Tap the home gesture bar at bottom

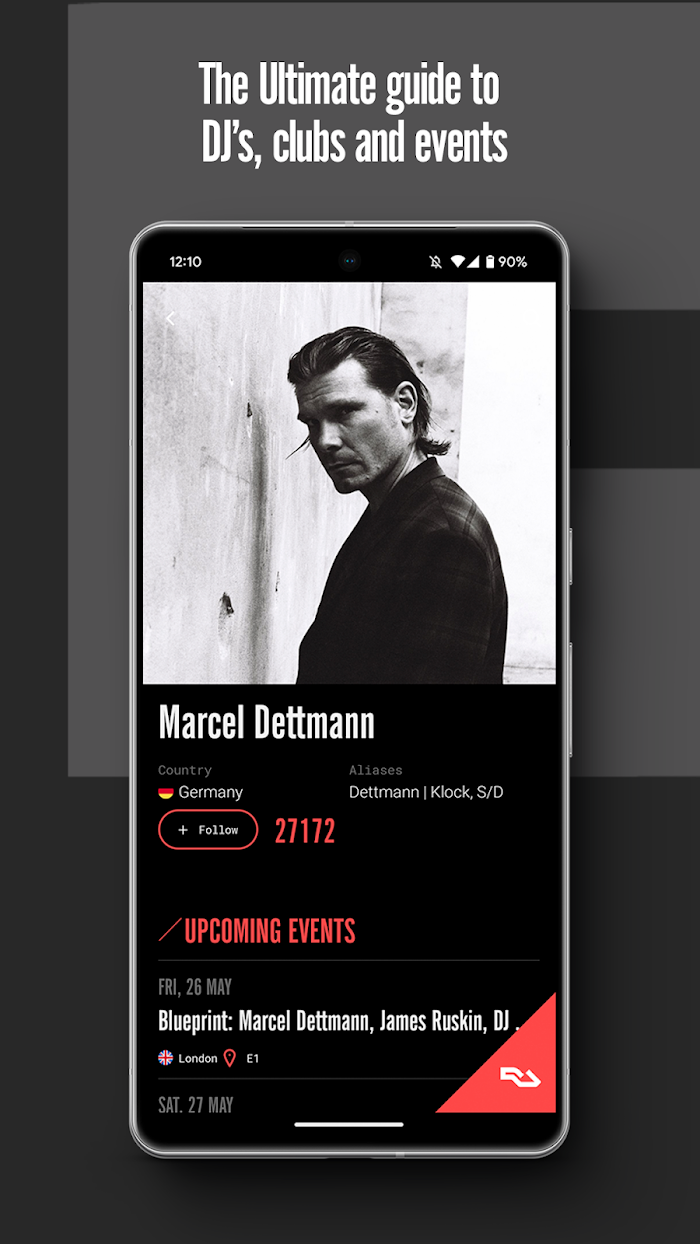(349, 1124)
